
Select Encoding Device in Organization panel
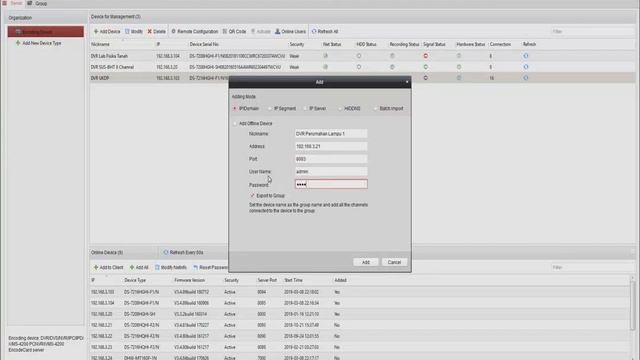tap(46, 32)
